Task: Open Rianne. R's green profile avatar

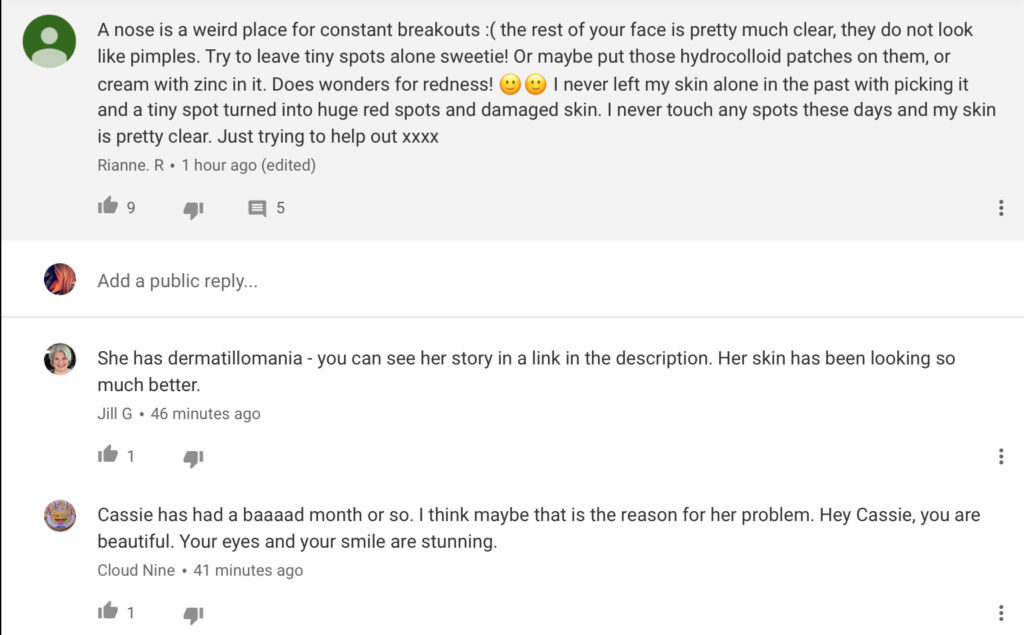Action: [x=49, y=42]
